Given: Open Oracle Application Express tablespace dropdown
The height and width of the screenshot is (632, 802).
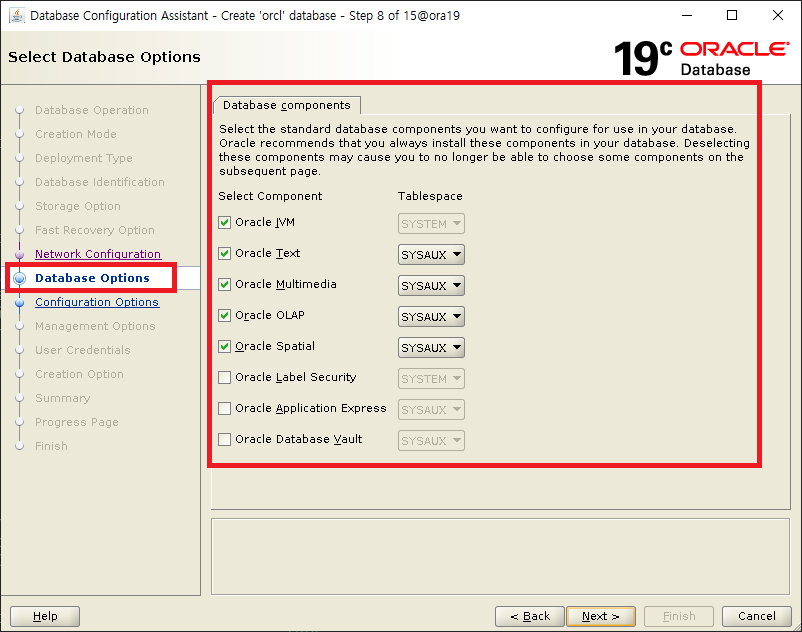Looking at the screenshot, I should pos(431,410).
